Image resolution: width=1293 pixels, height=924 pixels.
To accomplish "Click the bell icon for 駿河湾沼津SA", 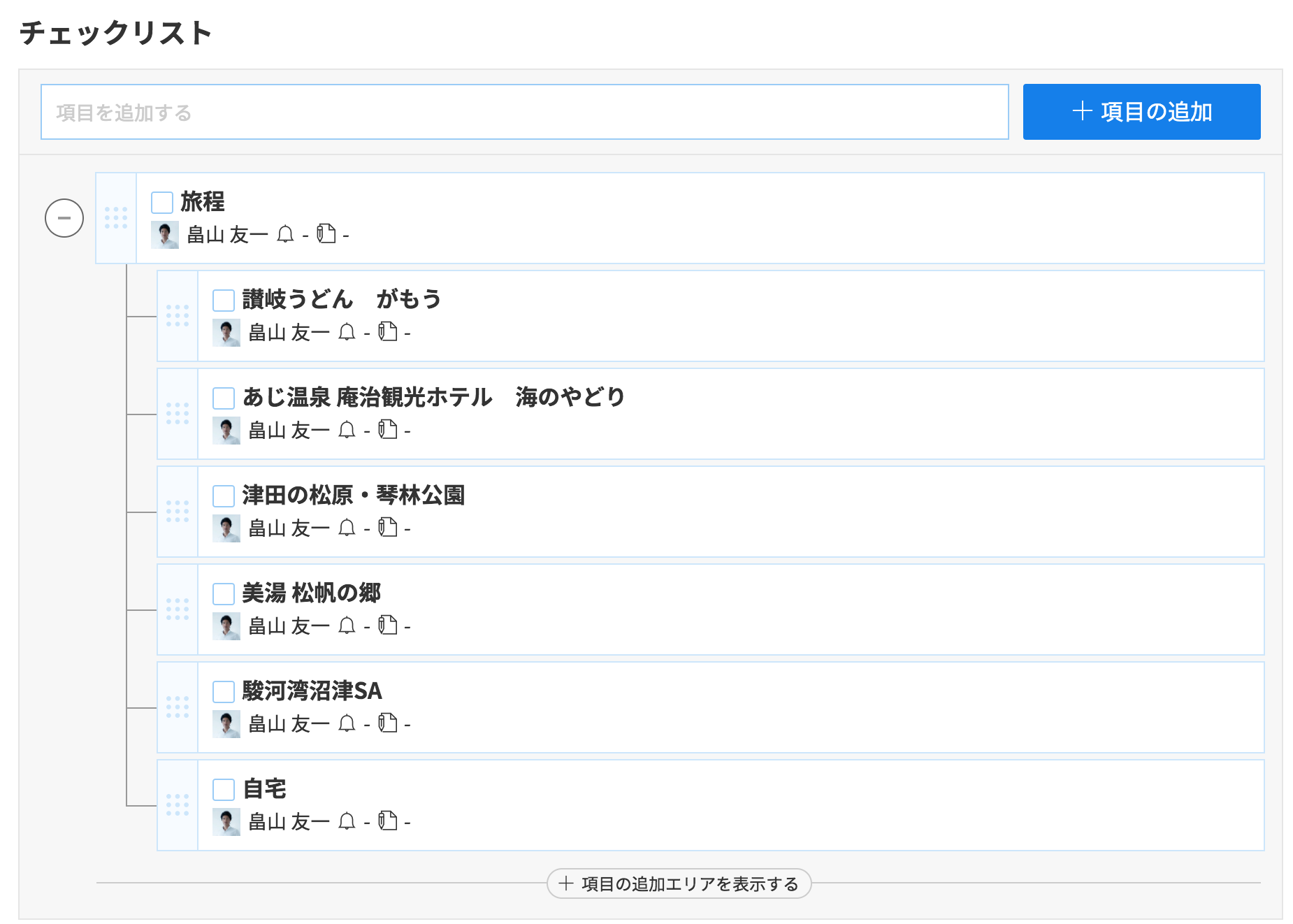I will click(347, 723).
